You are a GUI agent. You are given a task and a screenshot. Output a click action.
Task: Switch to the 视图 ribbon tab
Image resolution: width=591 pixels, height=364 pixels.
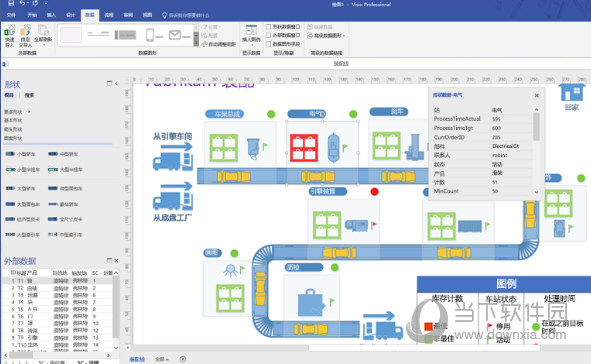click(147, 15)
